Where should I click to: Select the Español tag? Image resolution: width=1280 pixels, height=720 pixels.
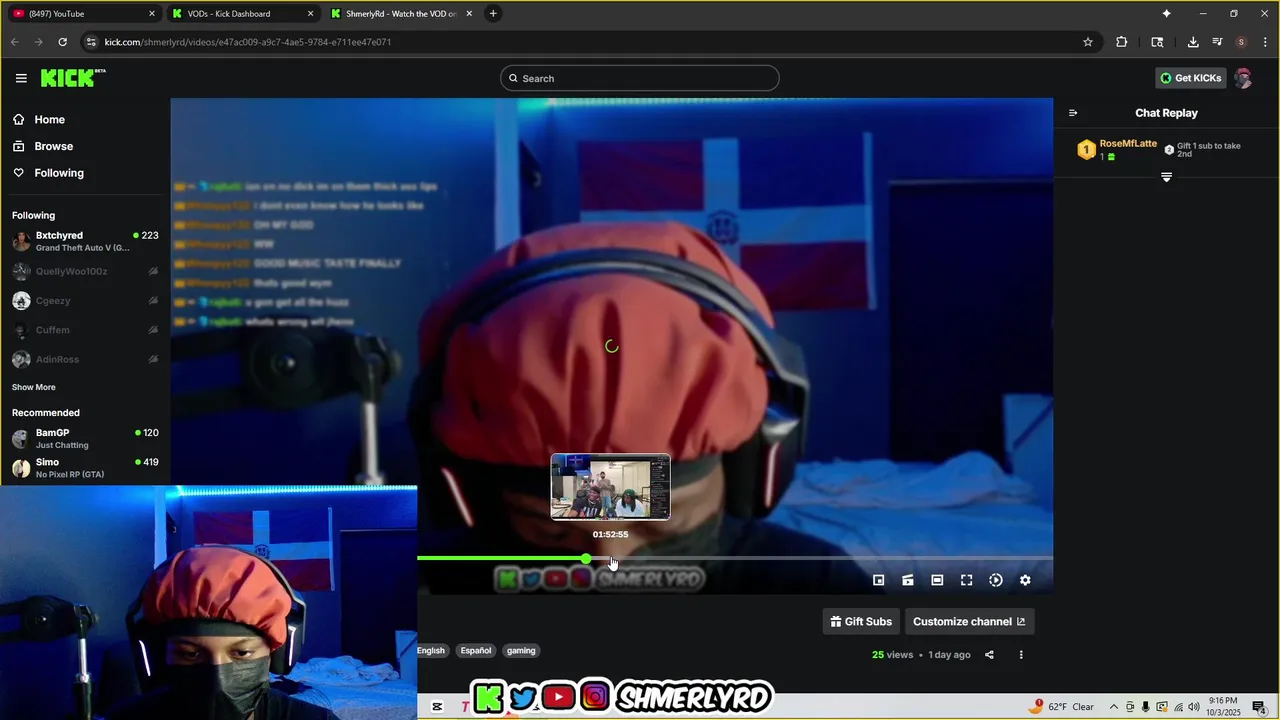coord(476,650)
